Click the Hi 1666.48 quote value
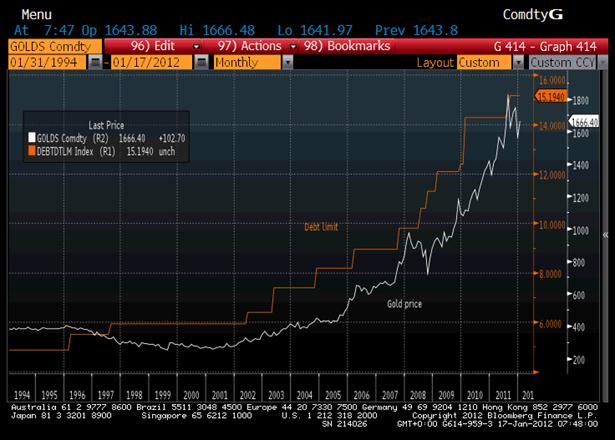This screenshot has width=615, height=440. point(217,31)
